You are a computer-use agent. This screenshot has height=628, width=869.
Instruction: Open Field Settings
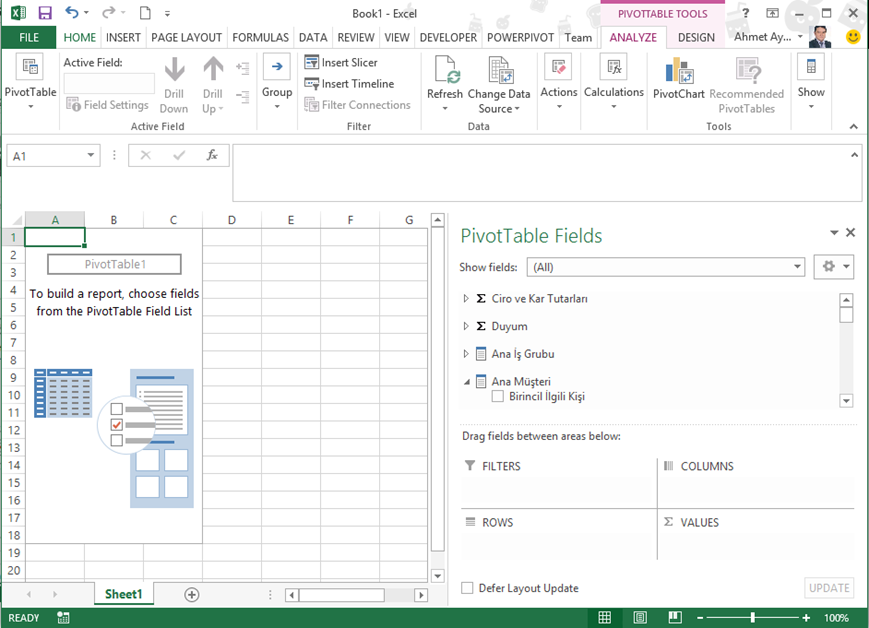point(108,105)
